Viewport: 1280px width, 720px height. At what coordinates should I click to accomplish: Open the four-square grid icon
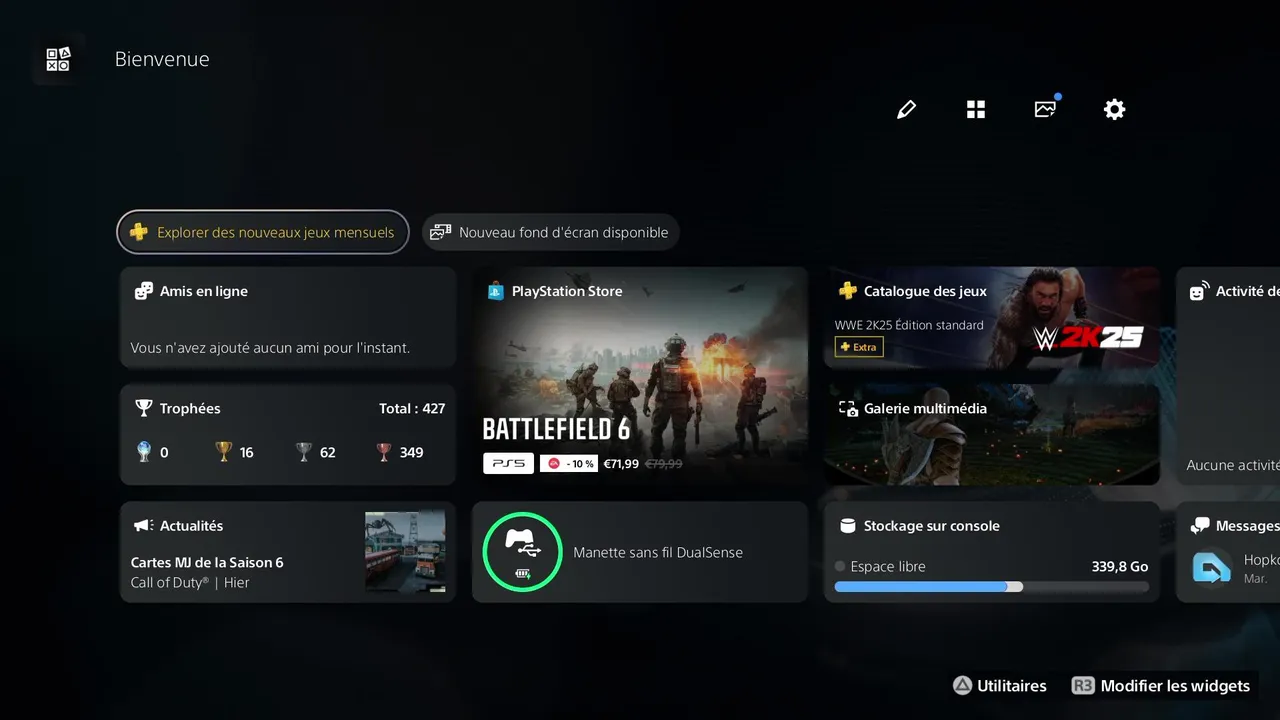(976, 109)
